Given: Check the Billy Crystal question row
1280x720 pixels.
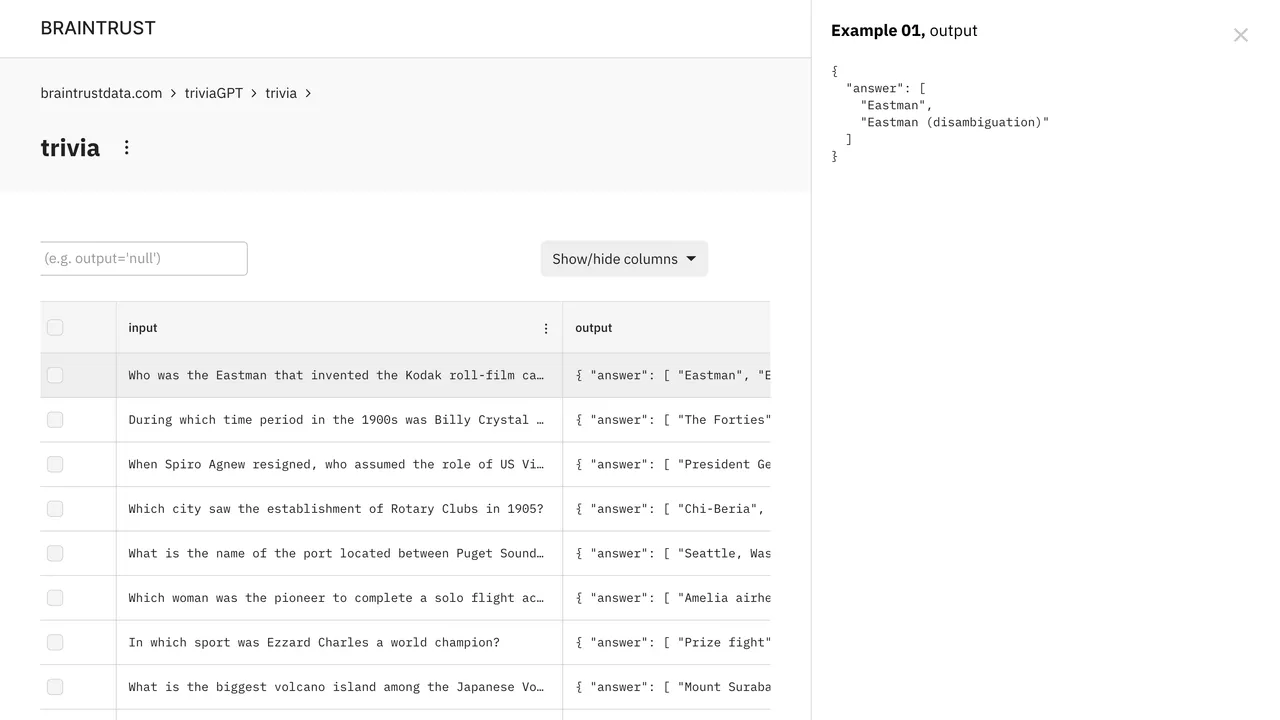Looking at the screenshot, I should click(55, 420).
